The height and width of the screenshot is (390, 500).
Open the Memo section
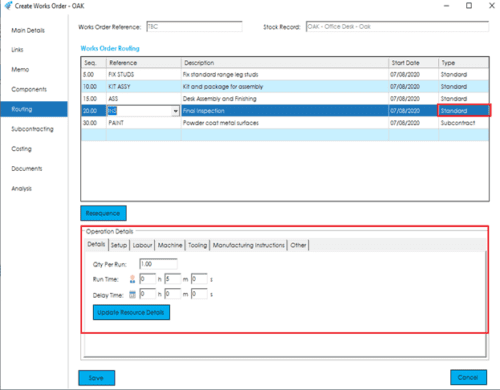(x=20, y=69)
